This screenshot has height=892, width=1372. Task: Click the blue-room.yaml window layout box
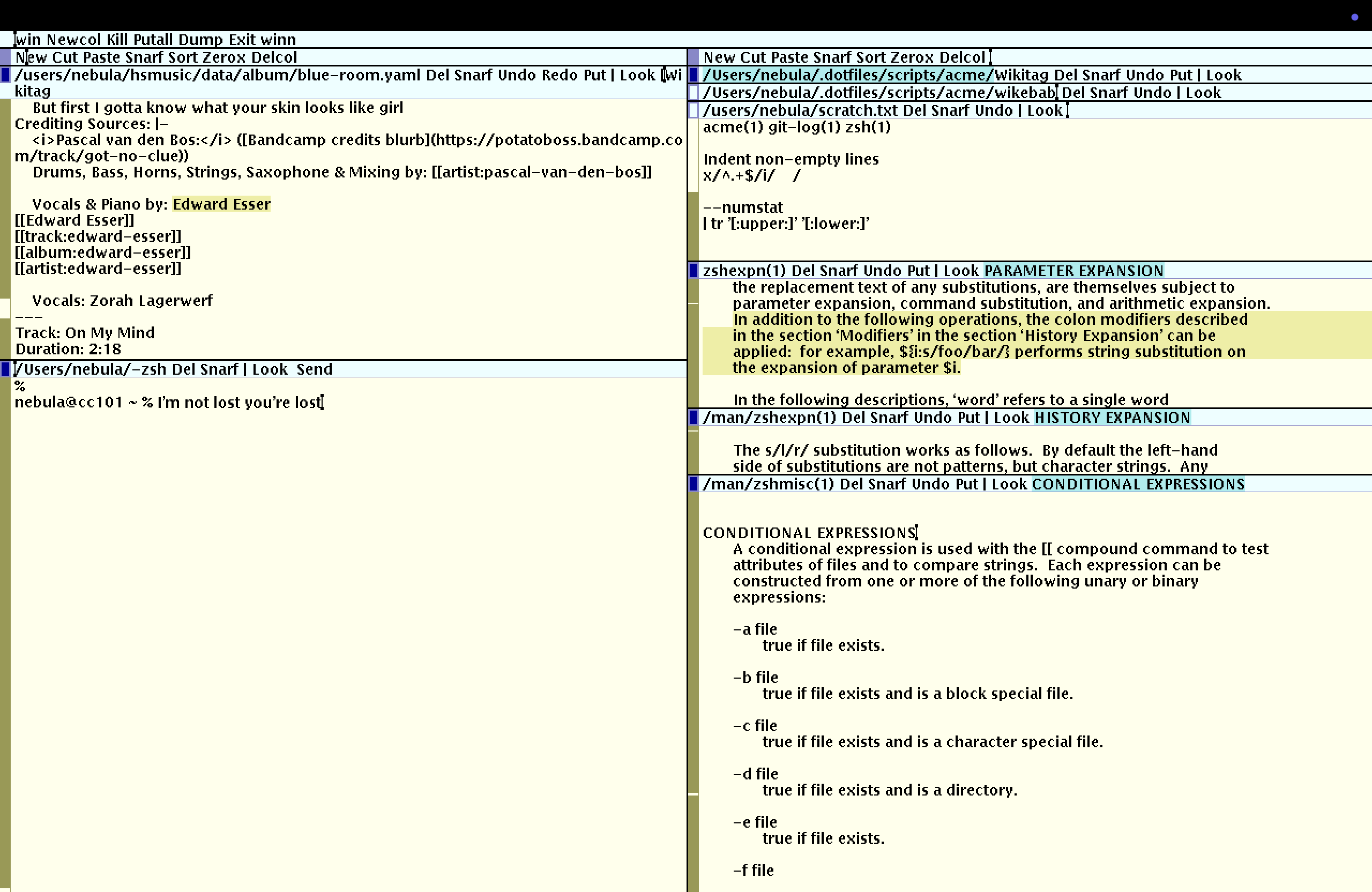(5, 75)
